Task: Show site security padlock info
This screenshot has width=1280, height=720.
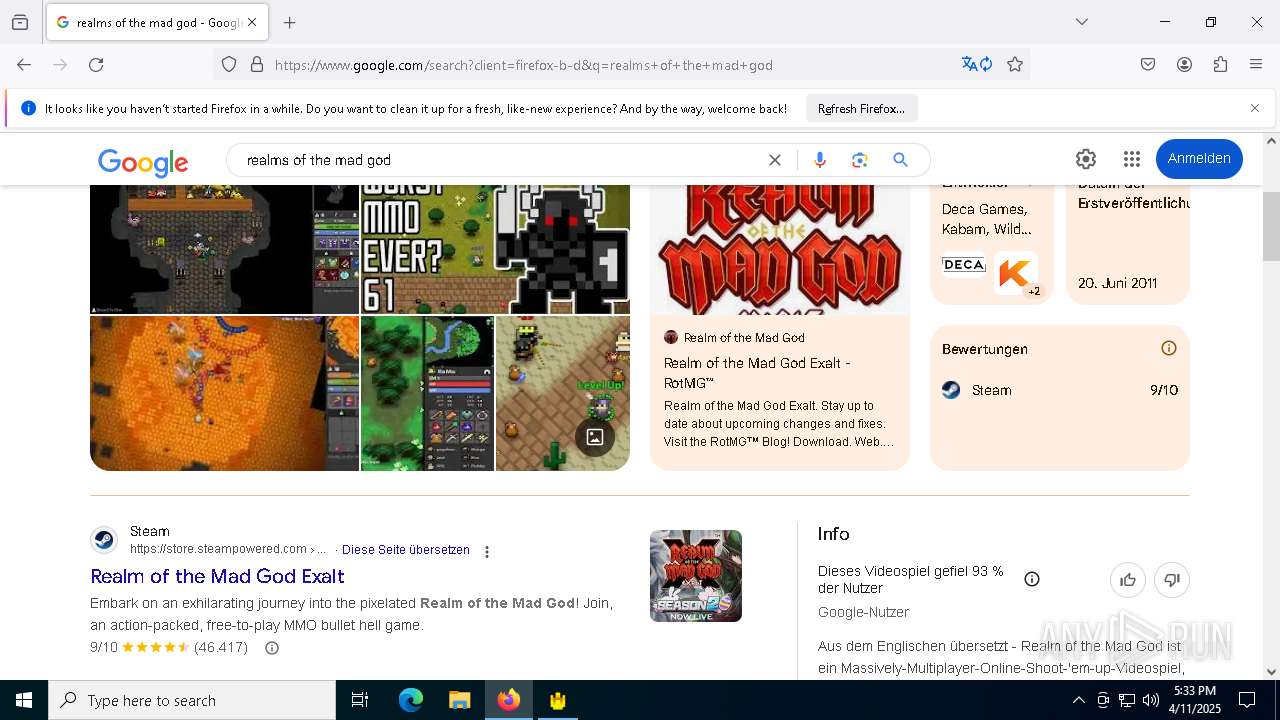Action: pyautogui.click(x=257, y=65)
